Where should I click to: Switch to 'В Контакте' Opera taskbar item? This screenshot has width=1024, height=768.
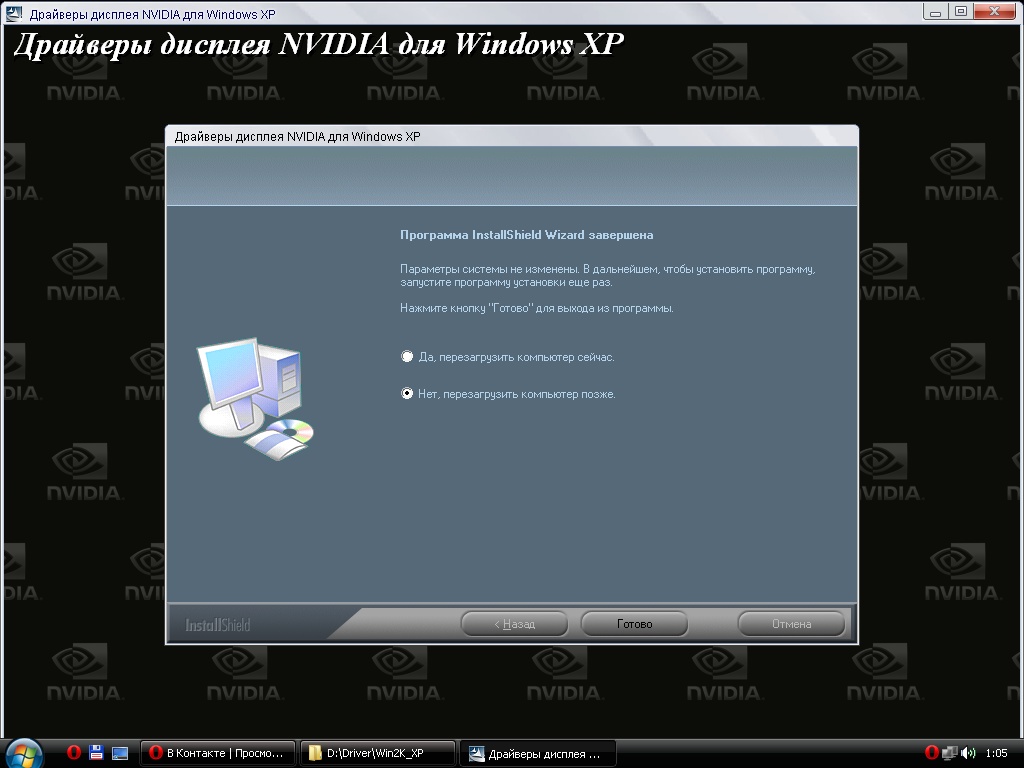coord(218,753)
